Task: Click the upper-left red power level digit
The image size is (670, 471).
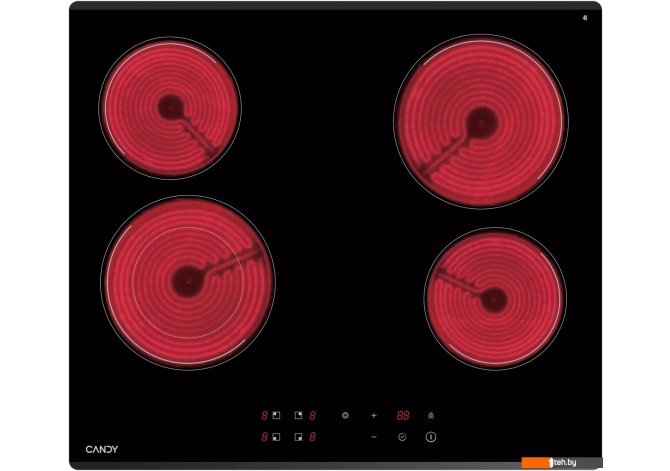Action: [x=265, y=415]
